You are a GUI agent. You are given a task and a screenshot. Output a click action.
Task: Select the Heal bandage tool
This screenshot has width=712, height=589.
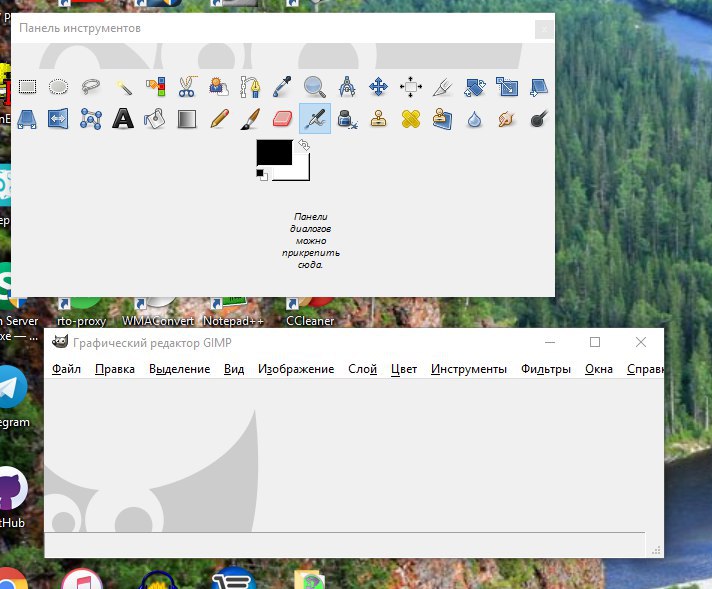(x=410, y=119)
